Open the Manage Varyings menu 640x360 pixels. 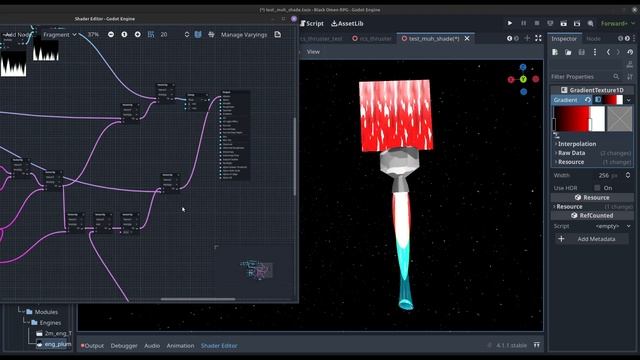pyautogui.click(x=244, y=35)
